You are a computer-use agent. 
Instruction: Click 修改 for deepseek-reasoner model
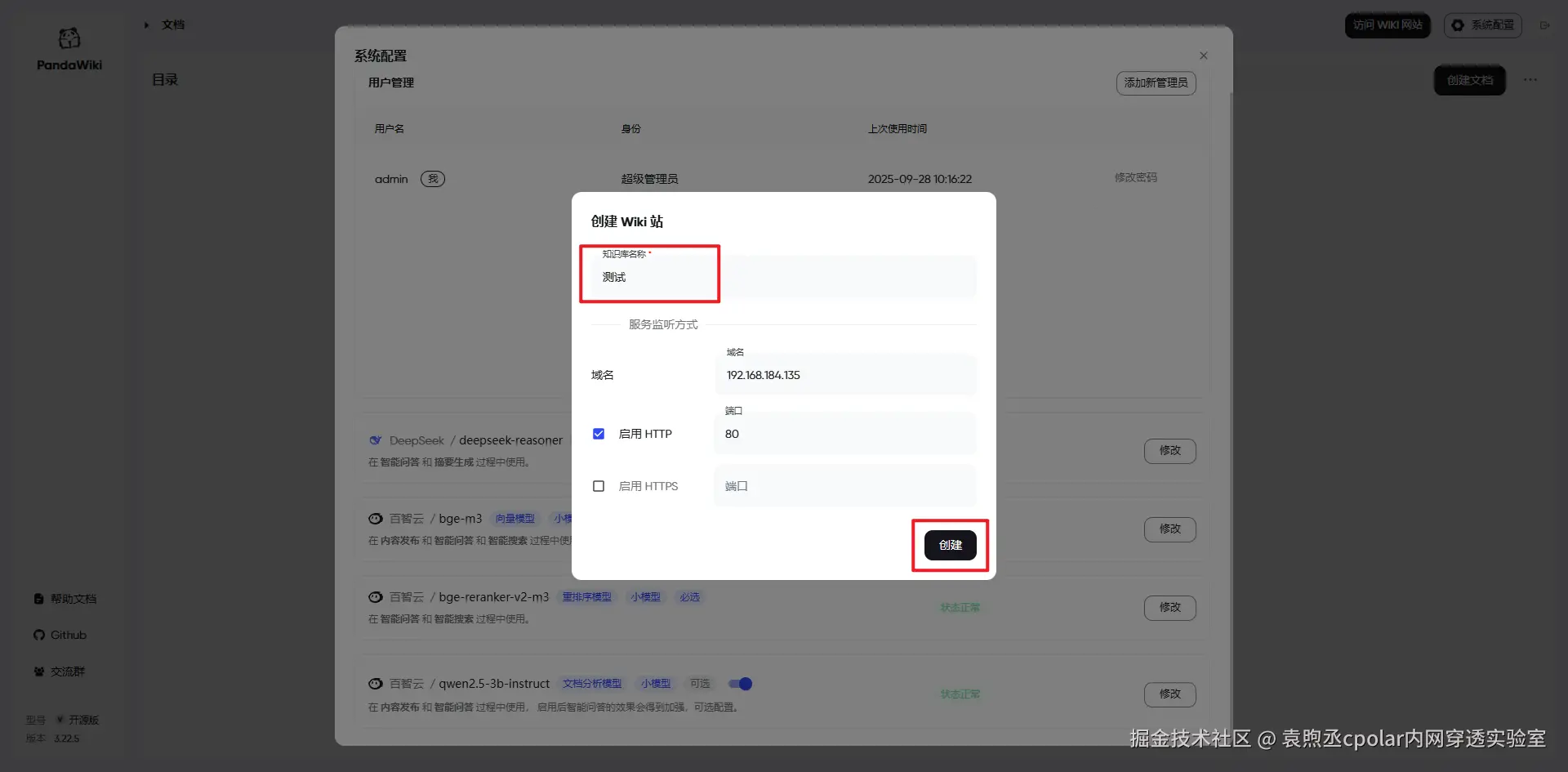(x=1170, y=451)
